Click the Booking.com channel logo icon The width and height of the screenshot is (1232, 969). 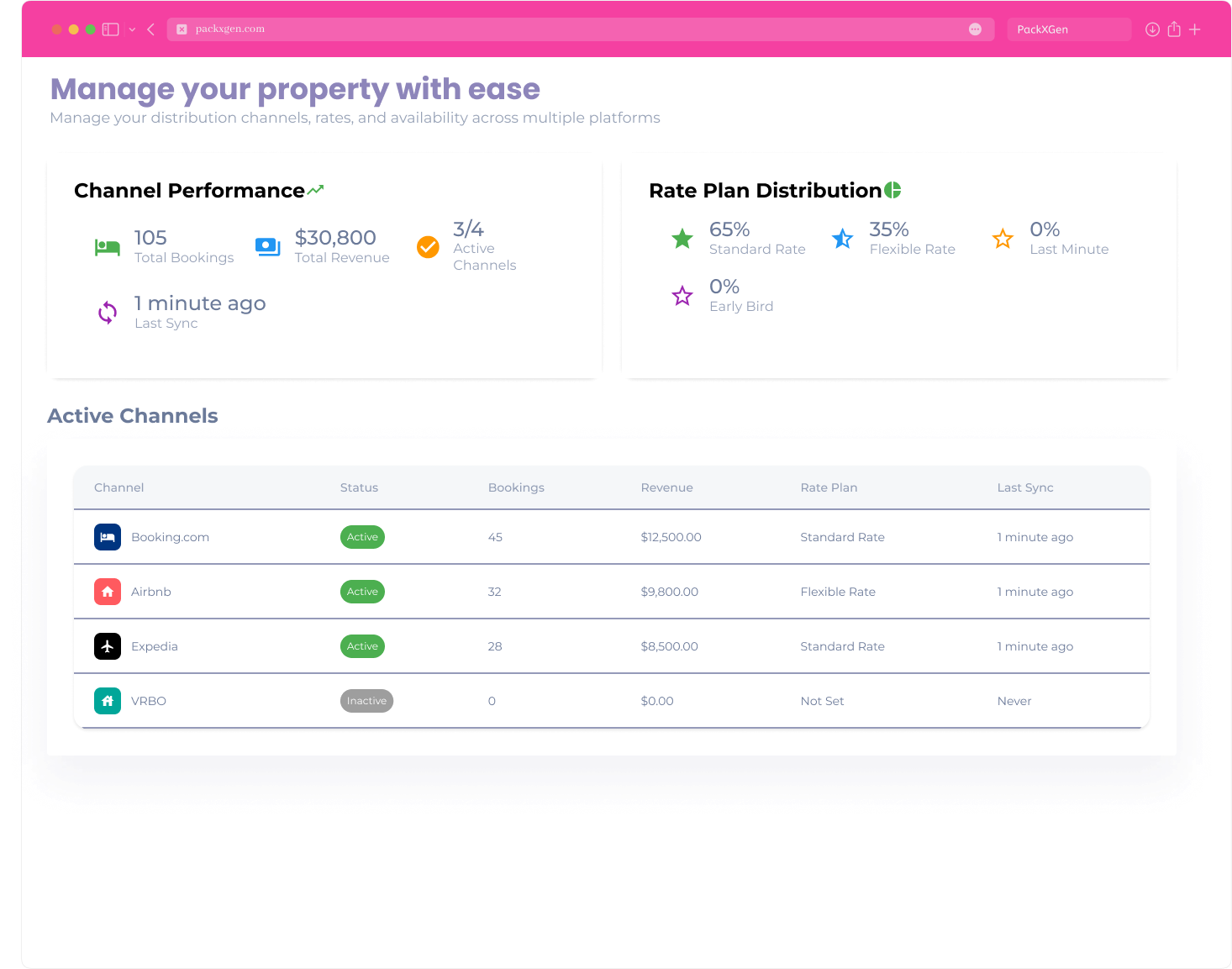coord(108,537)
